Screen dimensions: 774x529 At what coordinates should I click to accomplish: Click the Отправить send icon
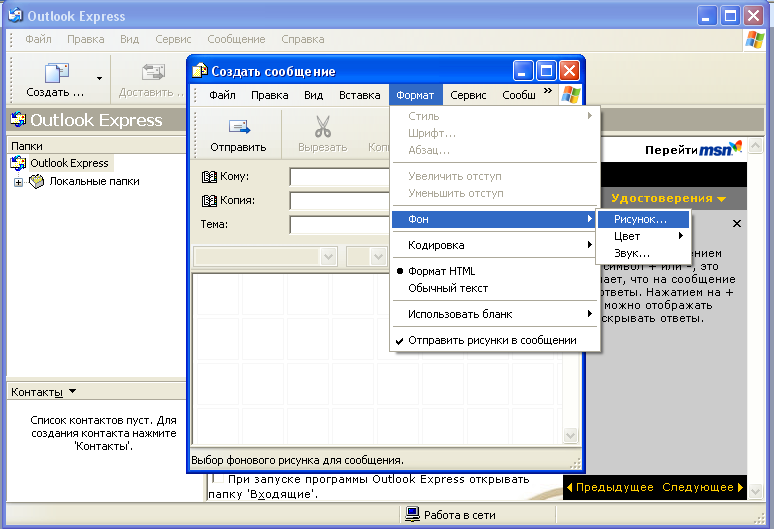click(239, 126)
